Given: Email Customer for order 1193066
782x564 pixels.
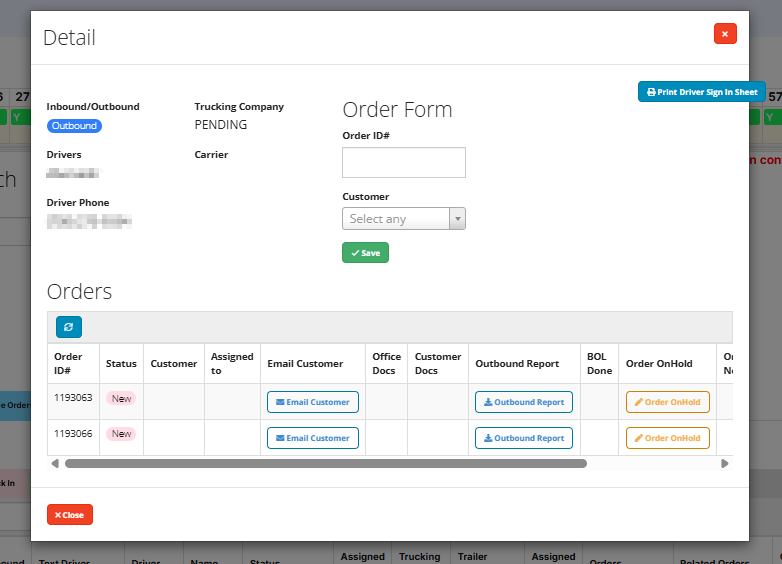Looking at the screenshot, I should click(x=312, y=438).
